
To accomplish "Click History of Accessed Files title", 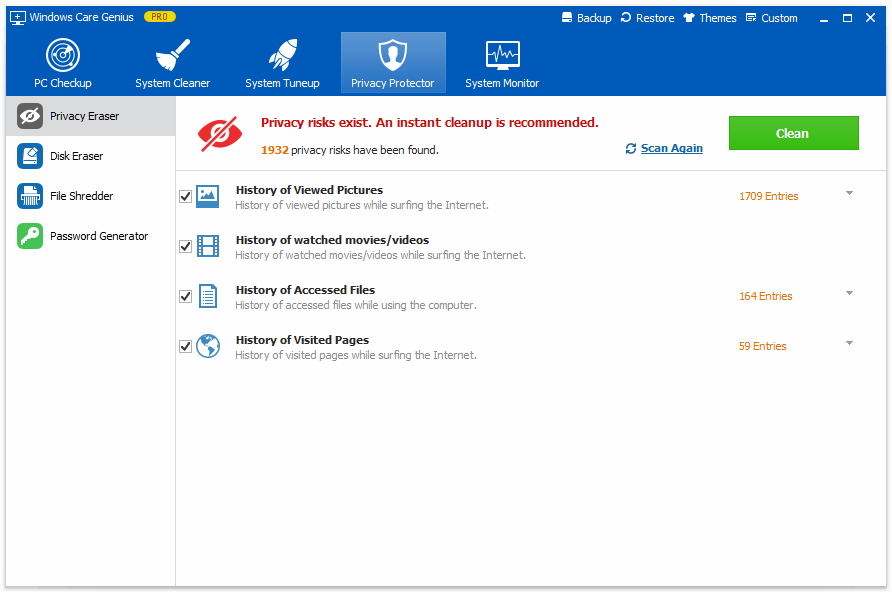I will pyautogui.click(x=305, y=290).
